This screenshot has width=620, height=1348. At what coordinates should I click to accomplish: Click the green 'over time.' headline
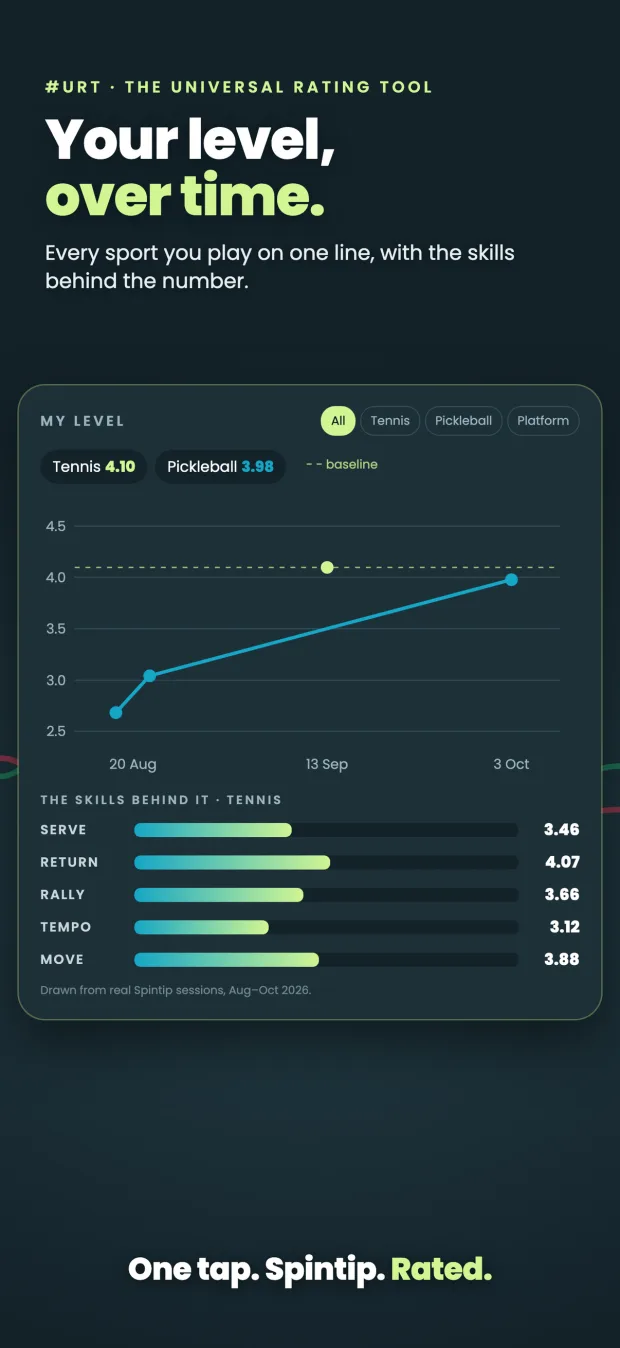185,195
